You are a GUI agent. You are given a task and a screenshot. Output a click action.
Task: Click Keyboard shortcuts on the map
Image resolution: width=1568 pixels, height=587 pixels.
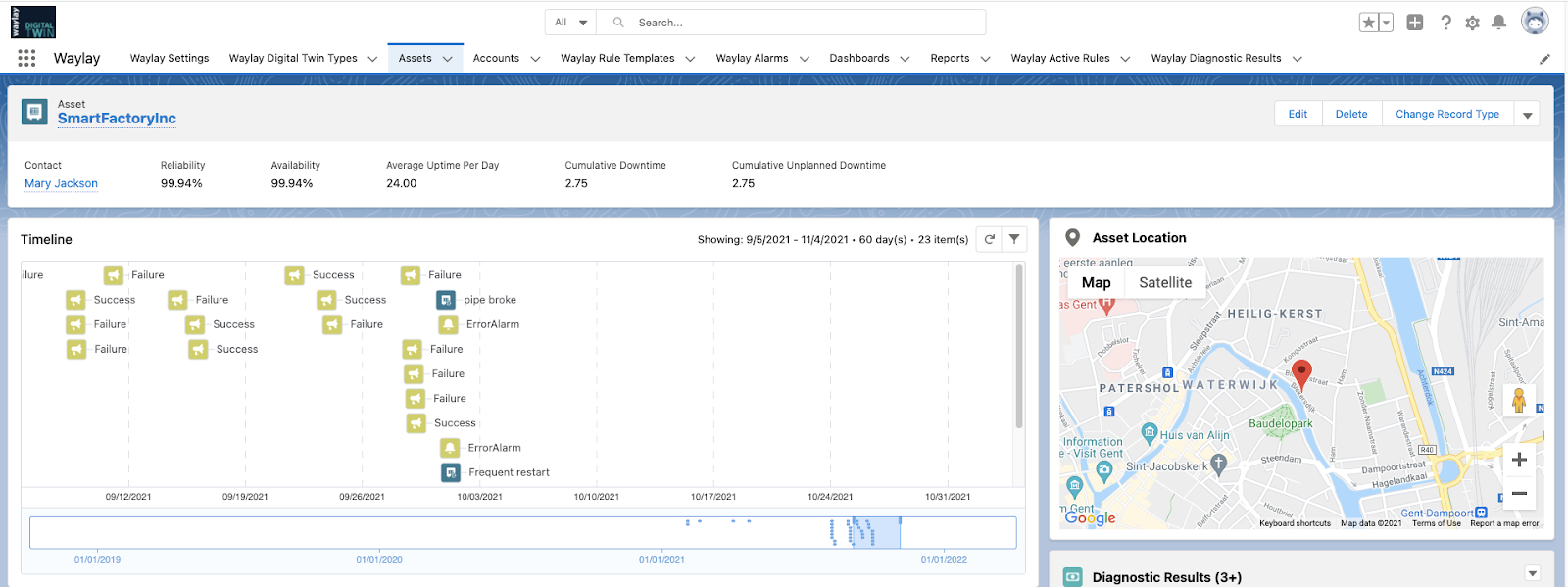tap(1295, 523)
